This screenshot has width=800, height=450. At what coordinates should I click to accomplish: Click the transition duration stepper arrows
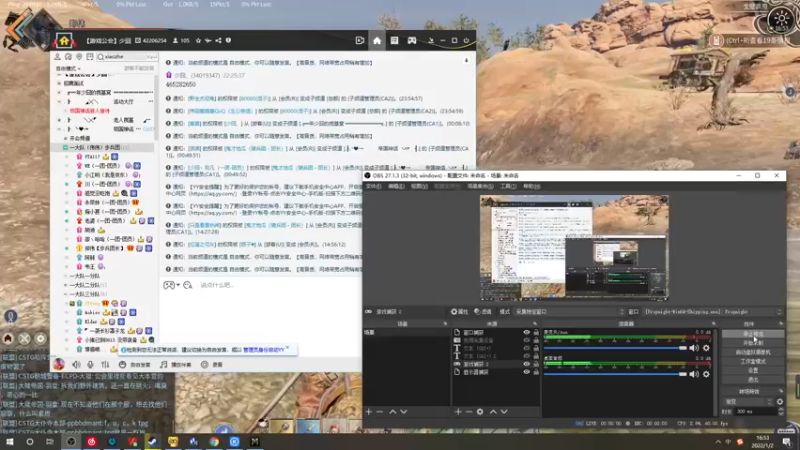point(780,411)
